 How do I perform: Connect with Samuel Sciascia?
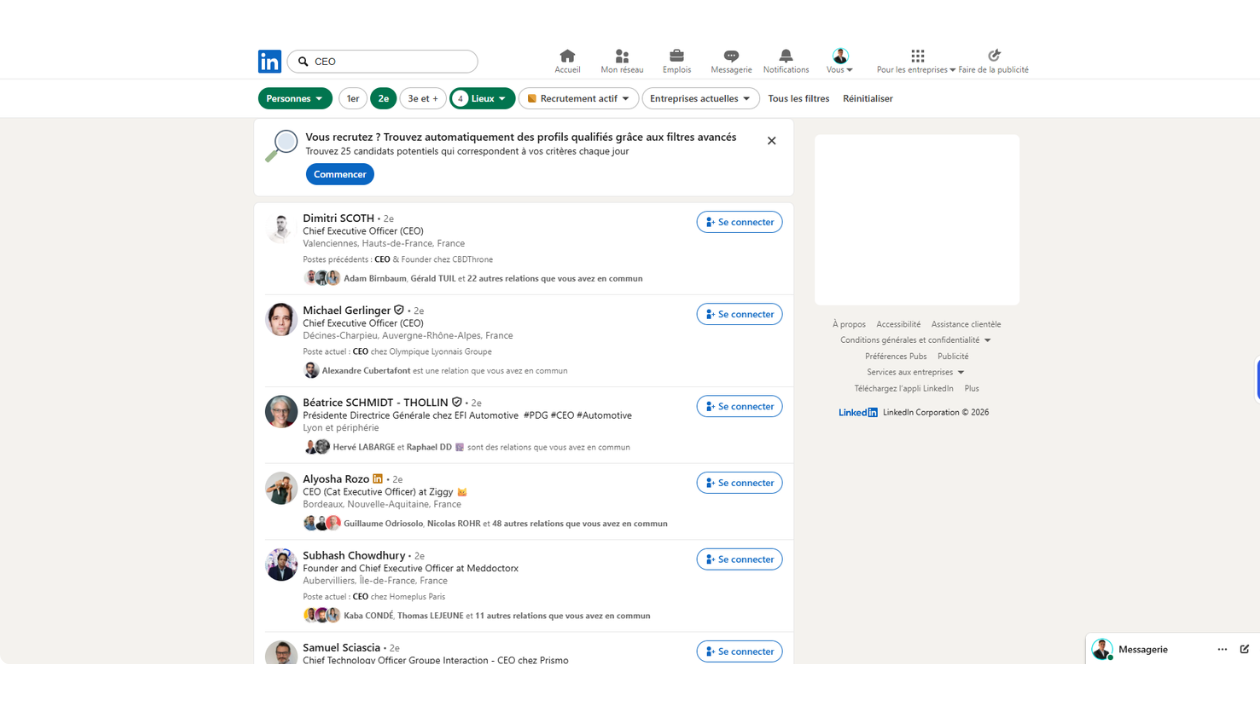pyautogui.click(x=739, y=651)
